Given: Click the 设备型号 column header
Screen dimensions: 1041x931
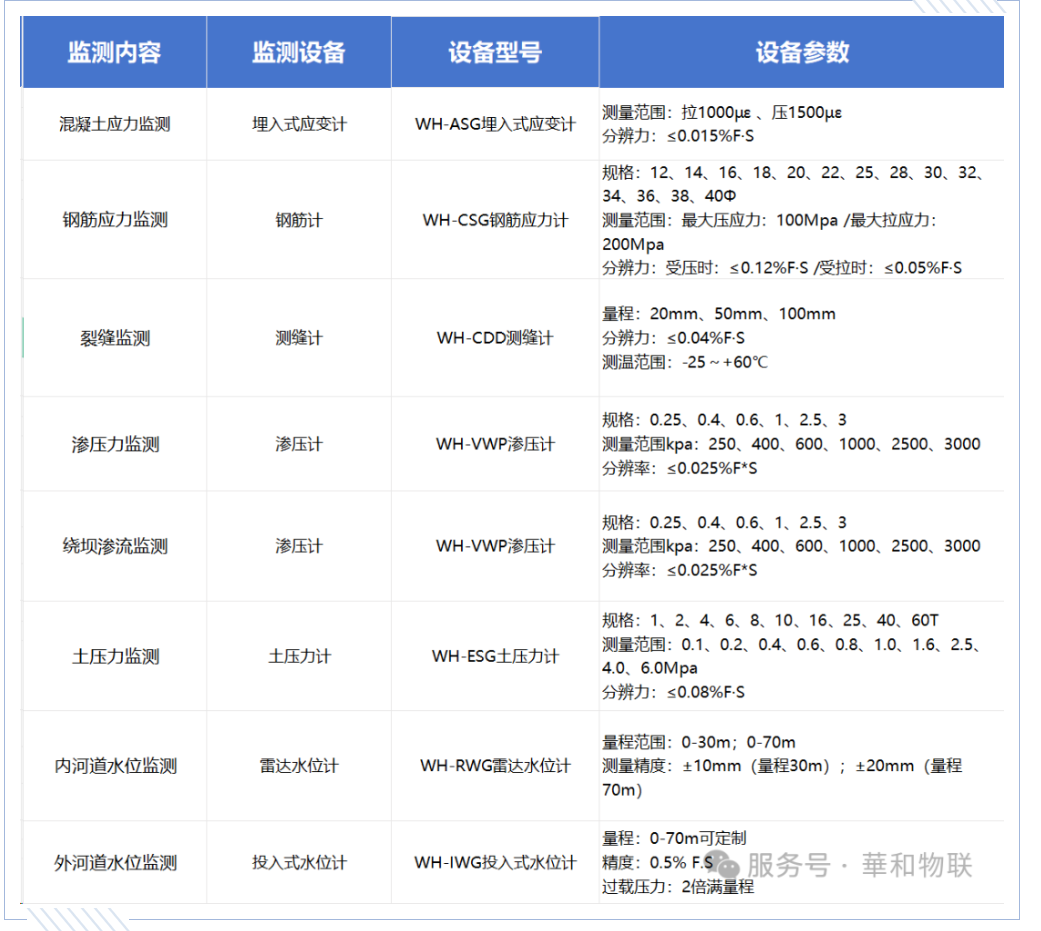Looking at the screenshot, I should 495,52.
